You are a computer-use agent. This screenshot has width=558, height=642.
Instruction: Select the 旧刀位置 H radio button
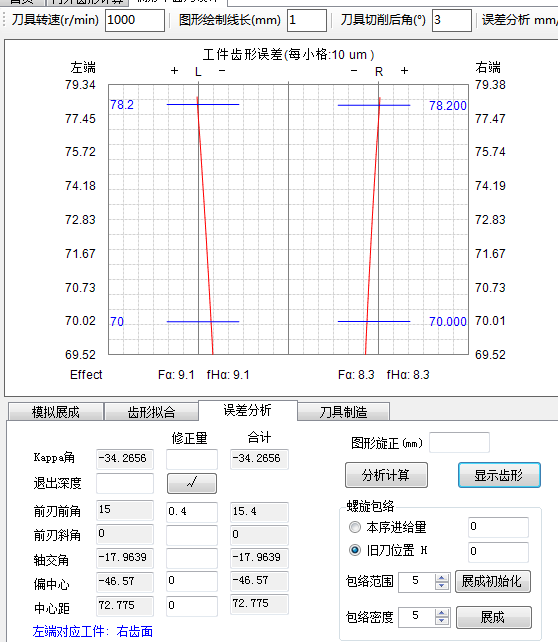coord(355,550)
